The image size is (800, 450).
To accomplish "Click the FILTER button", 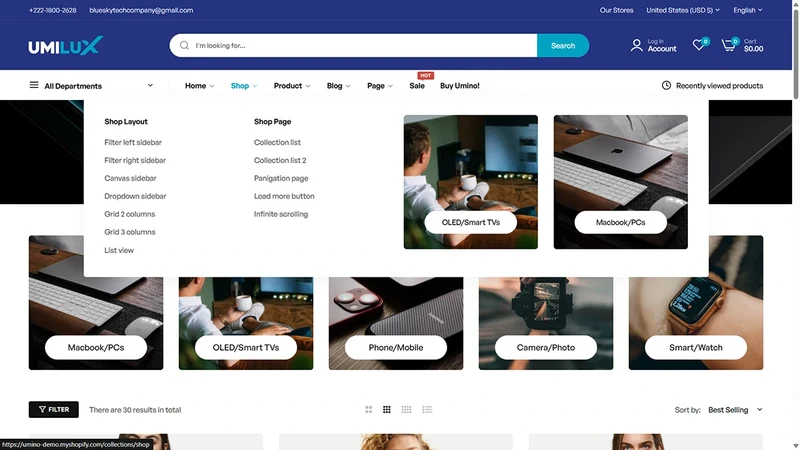I will (x=54, y=409).
